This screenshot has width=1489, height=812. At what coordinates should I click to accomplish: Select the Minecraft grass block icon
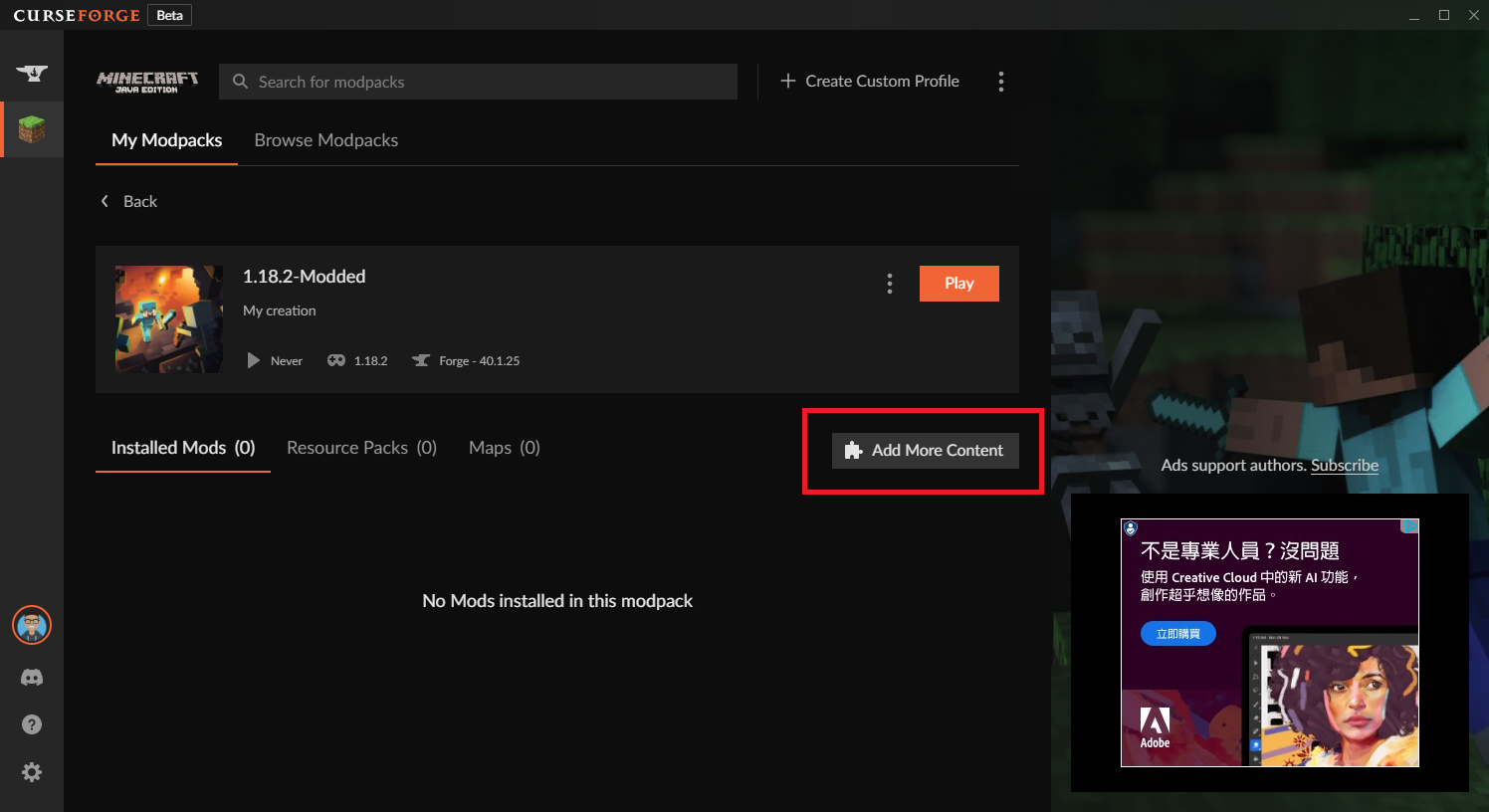(32, 129)
